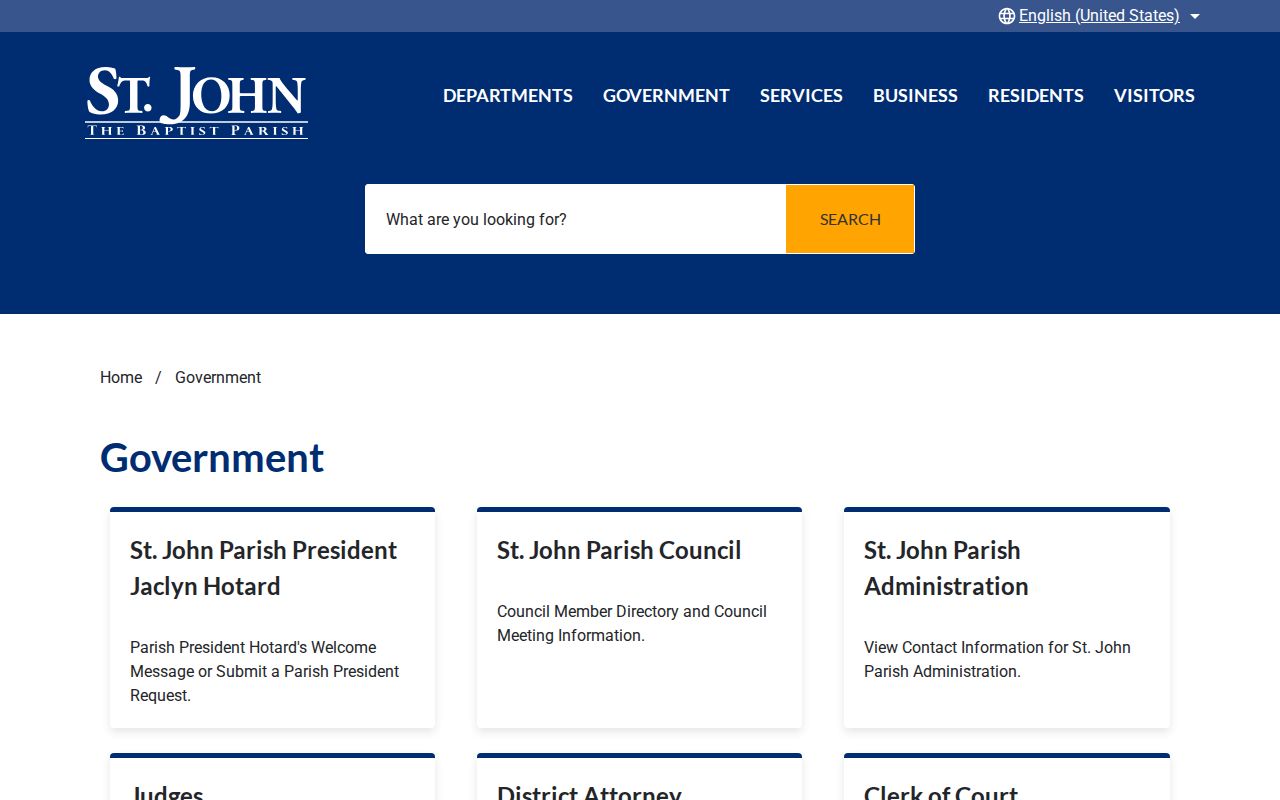
Task: Click the globe language icon
Action: coord(1007,16)
